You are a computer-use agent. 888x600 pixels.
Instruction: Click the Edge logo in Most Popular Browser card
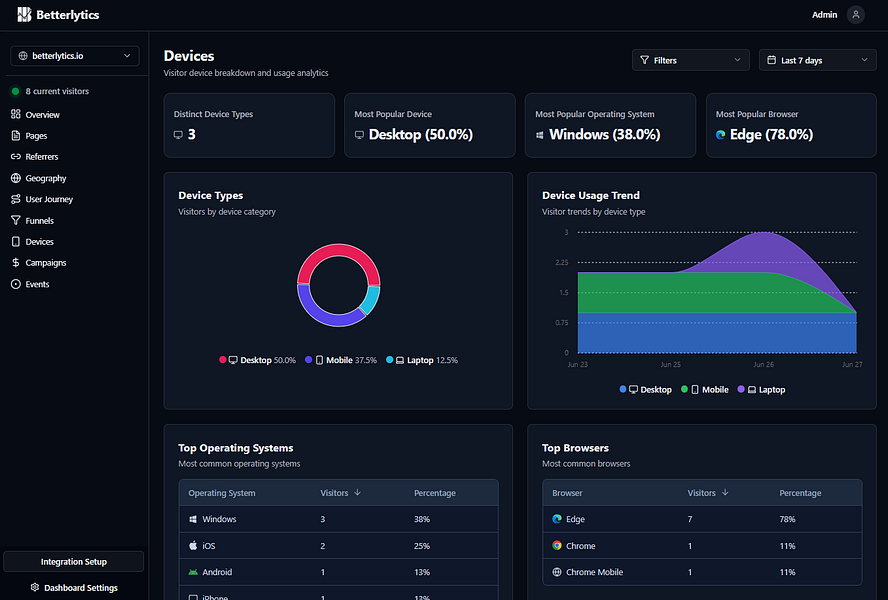(x=720, y=135)
